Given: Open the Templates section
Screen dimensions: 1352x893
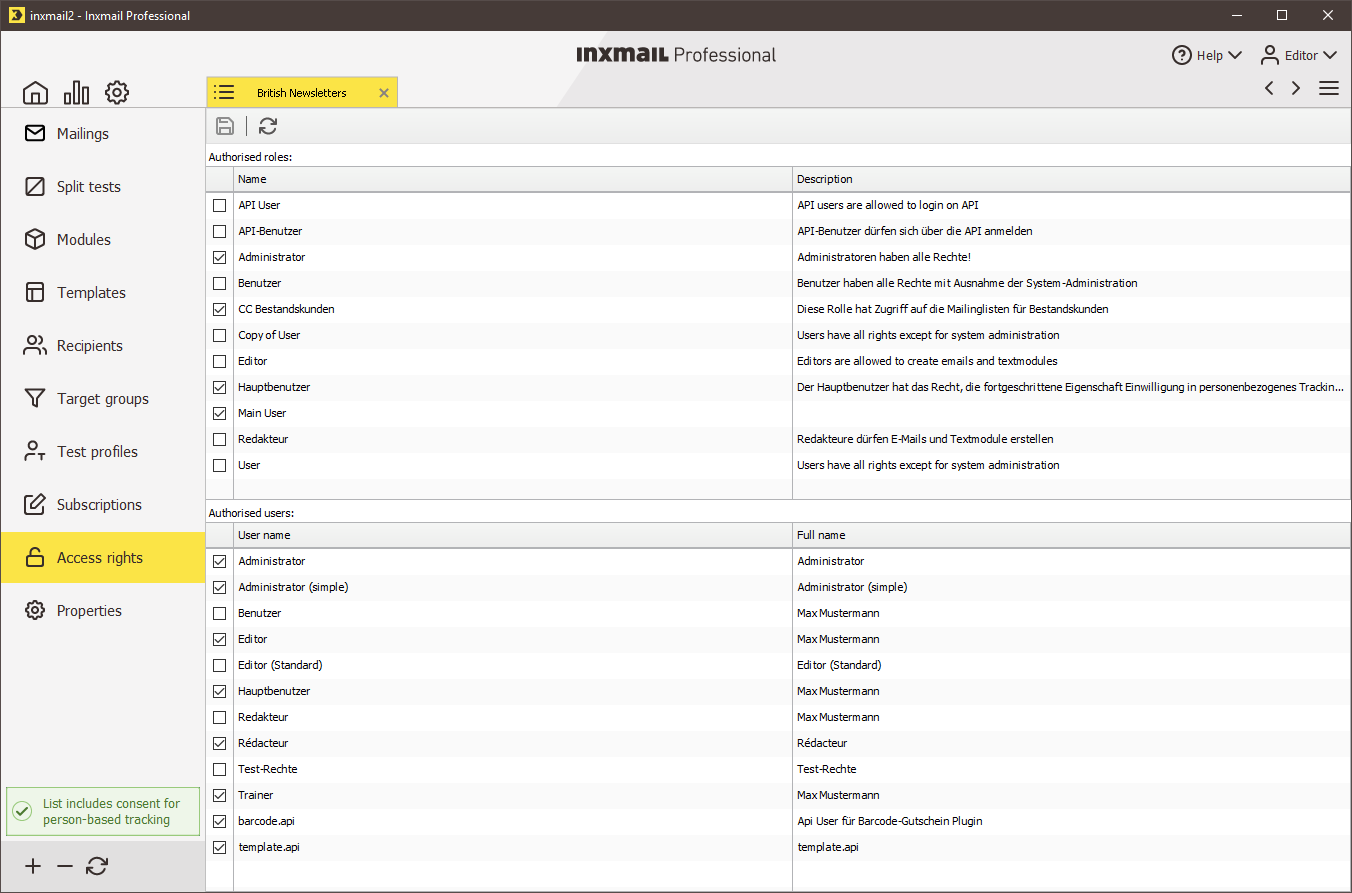Looking at the screenshot, I should (x=103, y=292).
